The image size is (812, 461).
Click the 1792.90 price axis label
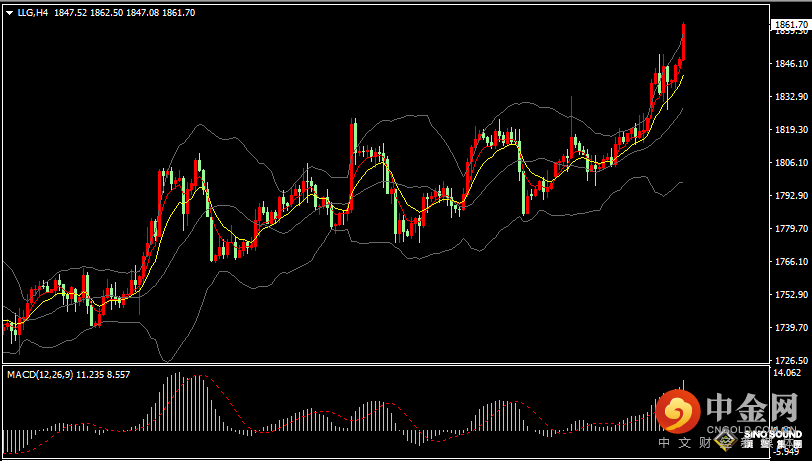tap(790, 196)
